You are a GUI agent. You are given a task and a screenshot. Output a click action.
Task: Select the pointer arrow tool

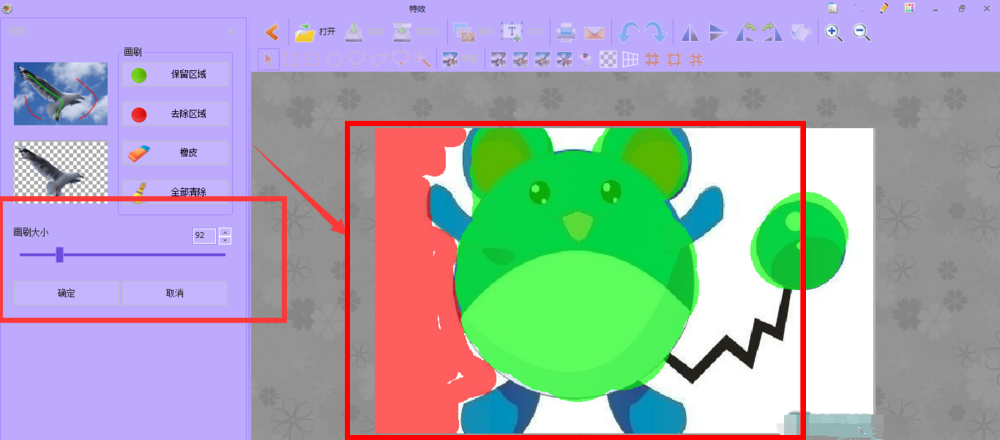click(x=268, y=59)
